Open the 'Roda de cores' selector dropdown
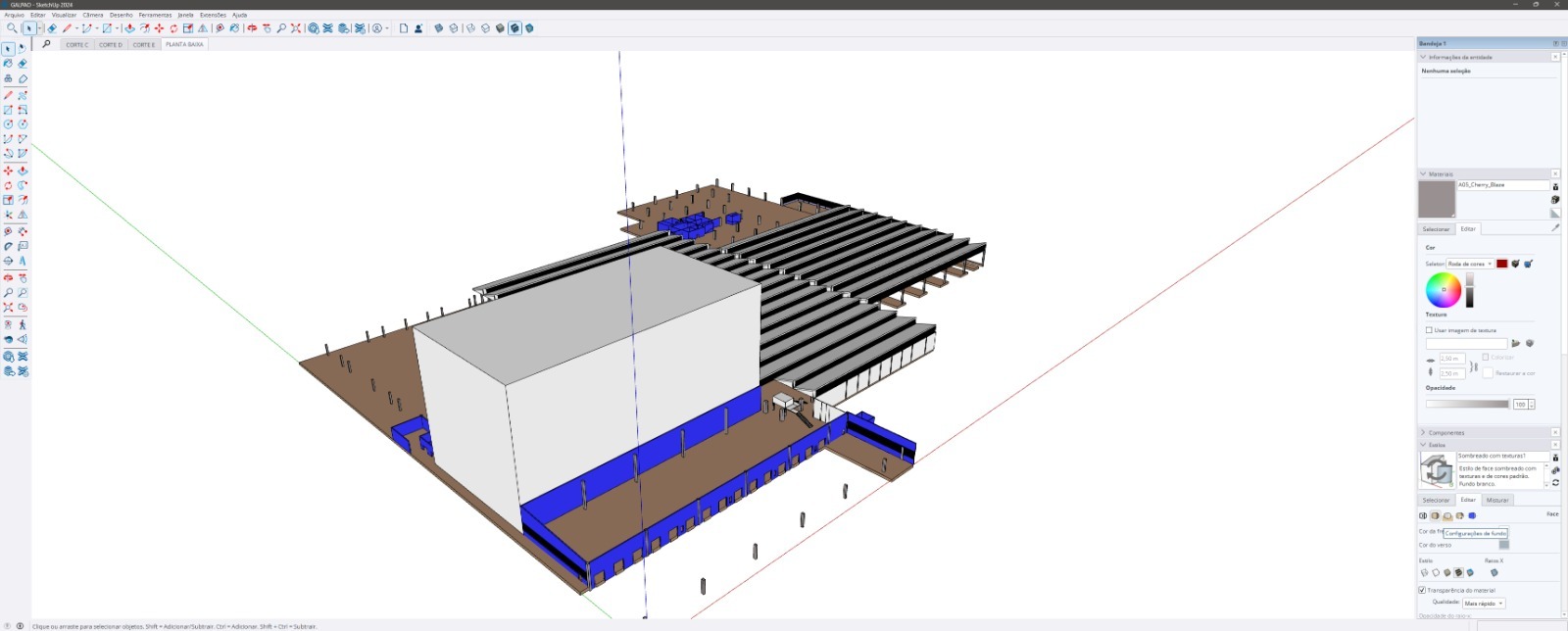Screen dimensions: 1568x631 [1470, 264]
